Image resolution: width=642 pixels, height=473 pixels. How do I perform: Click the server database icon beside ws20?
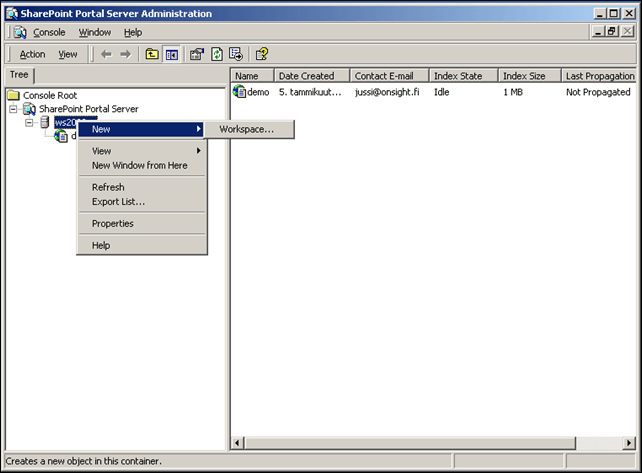pos(45,122)
